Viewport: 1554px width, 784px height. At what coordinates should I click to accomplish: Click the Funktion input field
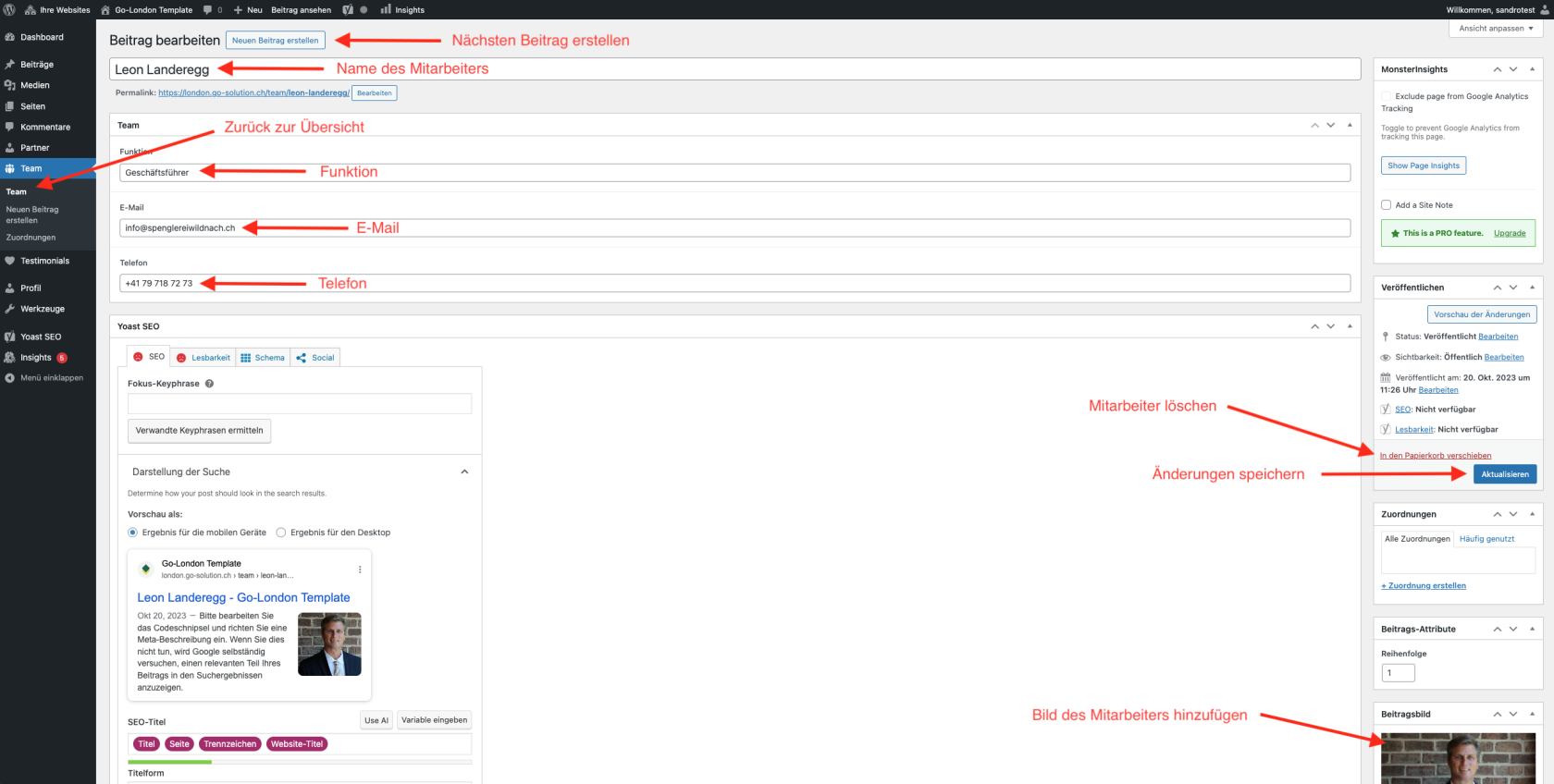734,173
